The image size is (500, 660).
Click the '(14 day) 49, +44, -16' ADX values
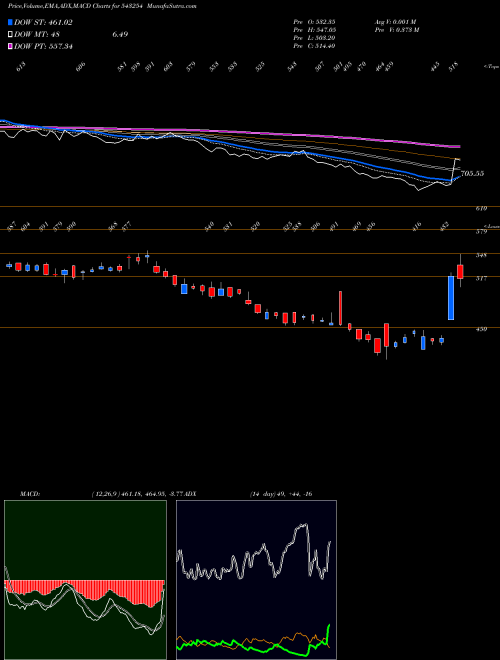click(x=281, y=494)
